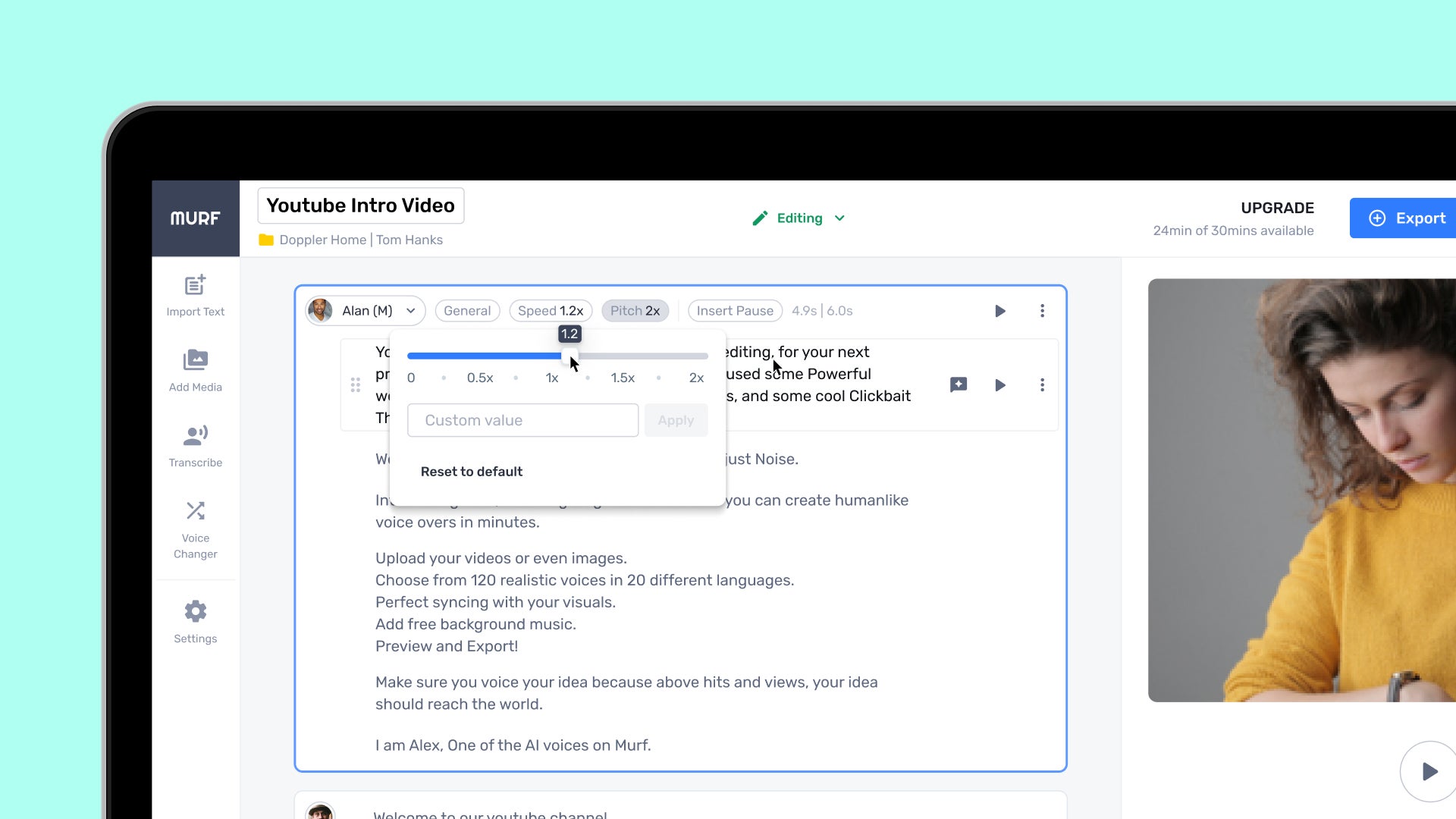1456x819 pixels.
Task: Click the Apply button for custom value
Action: coord(675,420)
